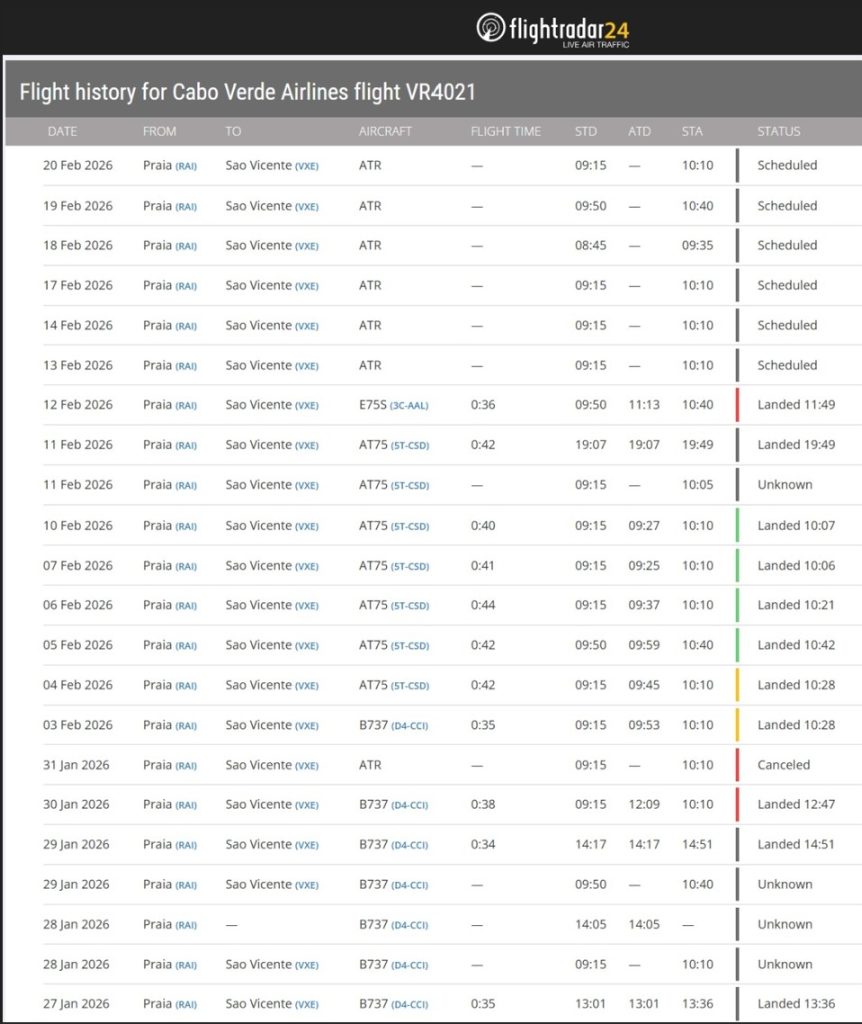This screenshot has width=862, height=1024.
Task: Click the Landed 12:47 status text
Action: coord(796,805)
